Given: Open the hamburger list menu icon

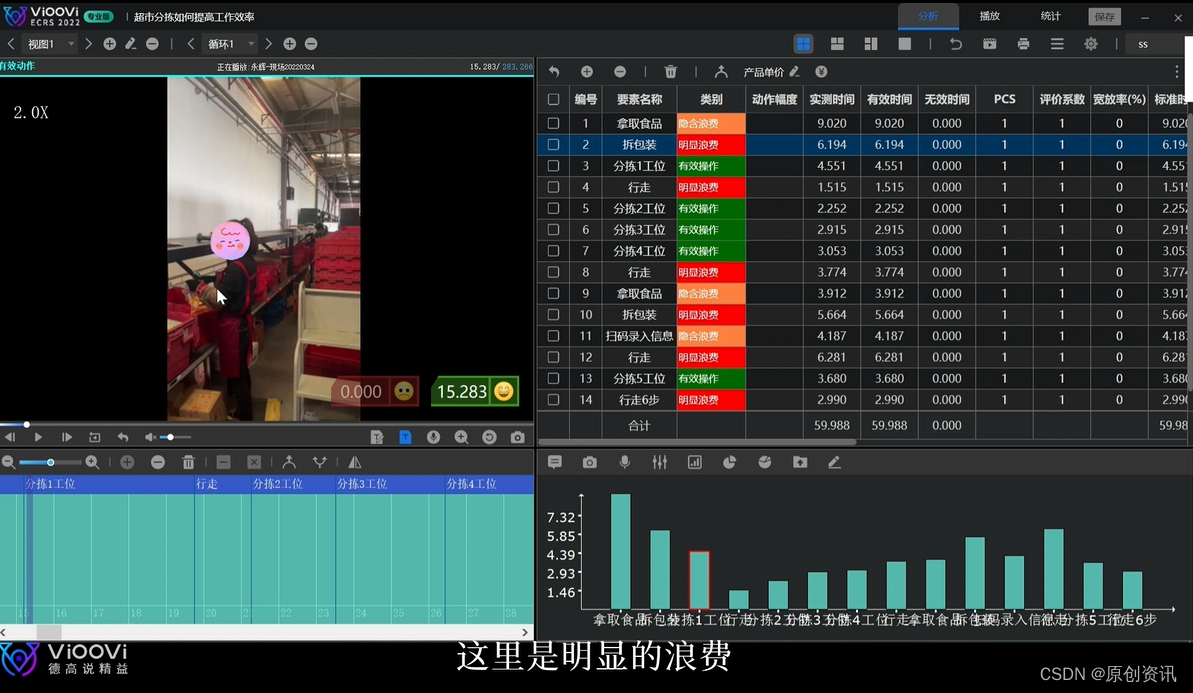Looking at the screenshot, I should click(x=1057, y=44).
